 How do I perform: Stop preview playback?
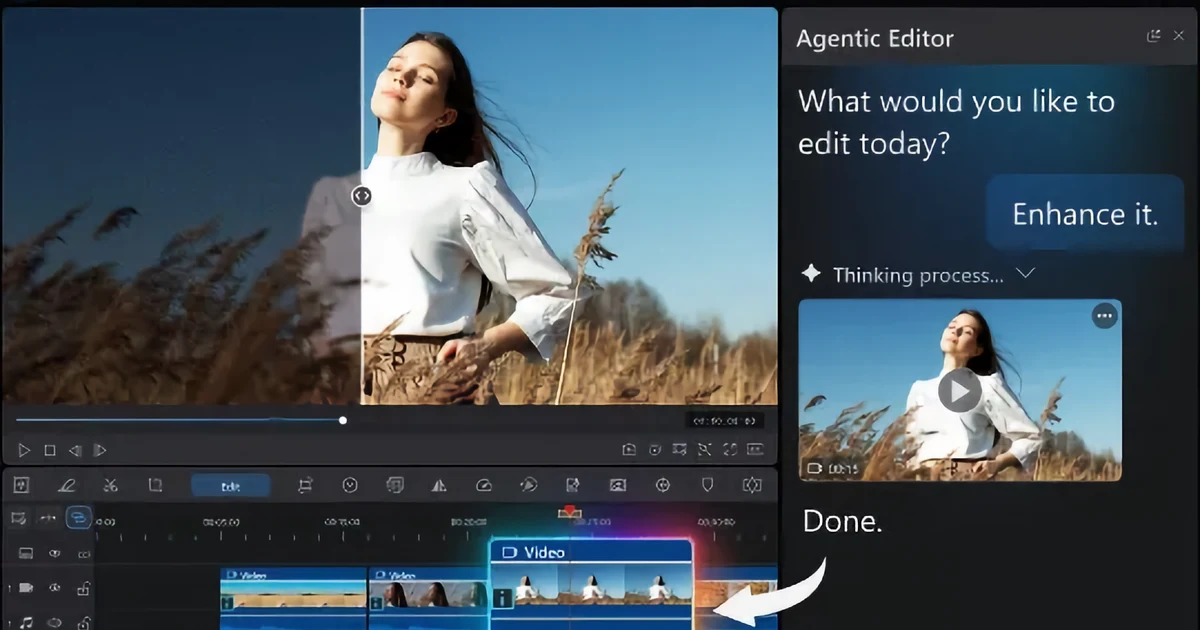(x=49, y=450)
